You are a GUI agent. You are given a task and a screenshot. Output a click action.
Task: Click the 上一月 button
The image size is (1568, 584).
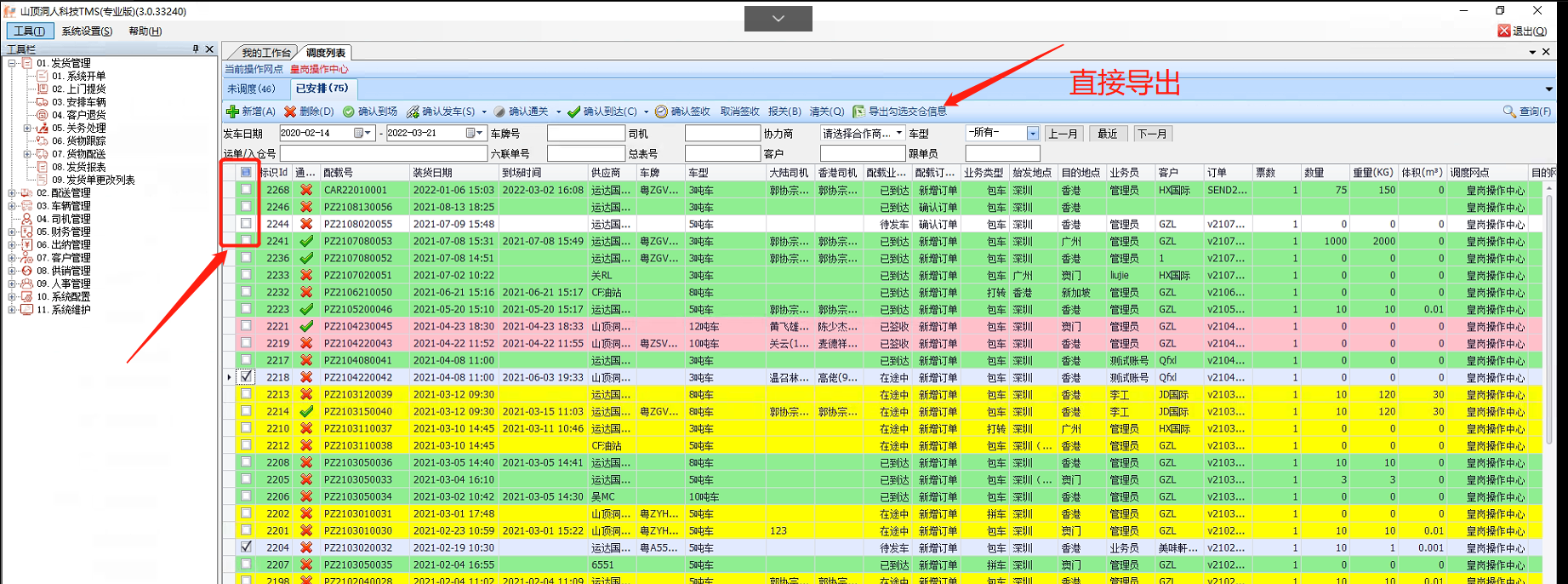click(x=1063, y=134)
